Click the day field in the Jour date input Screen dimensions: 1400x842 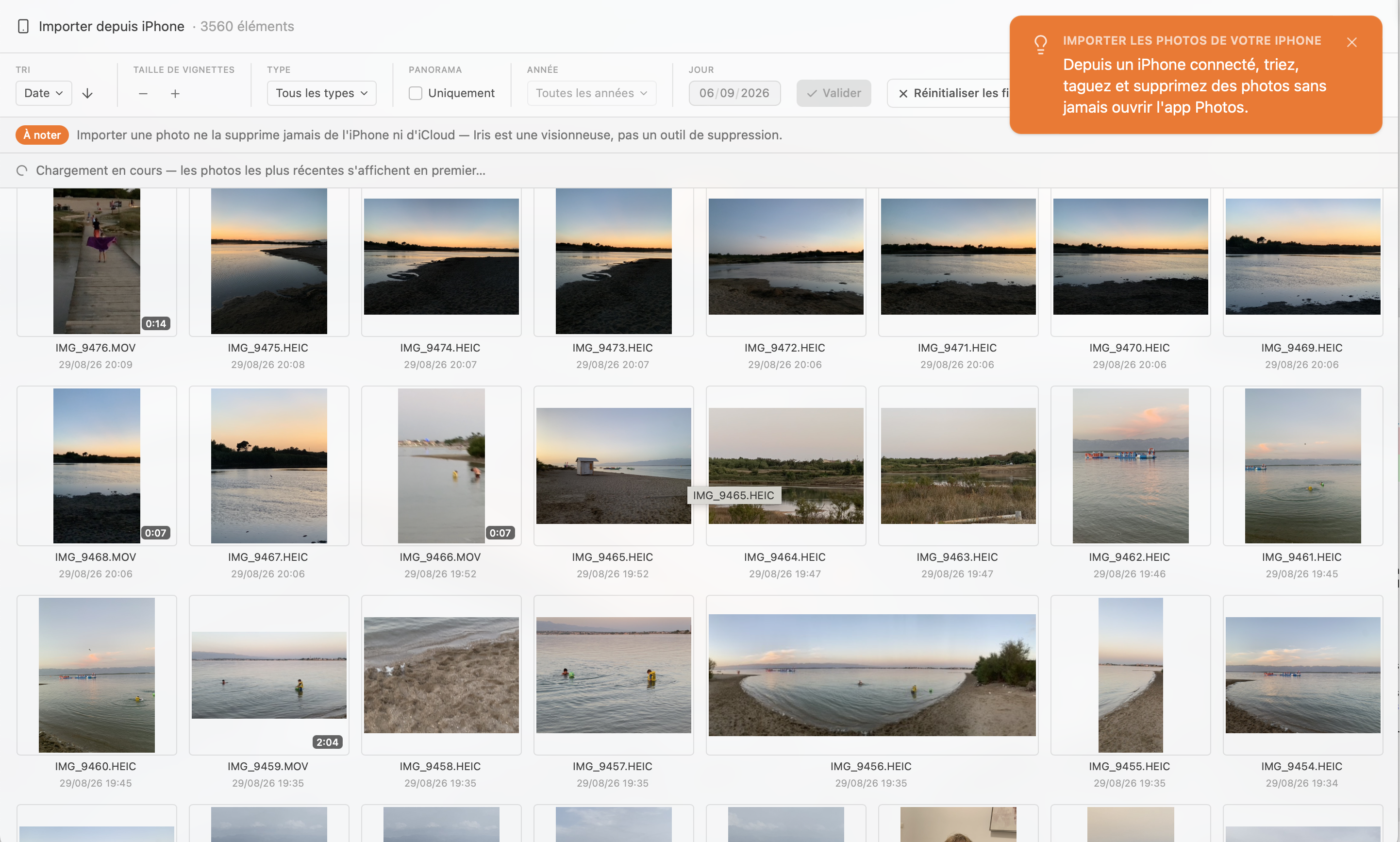[706, 93]
